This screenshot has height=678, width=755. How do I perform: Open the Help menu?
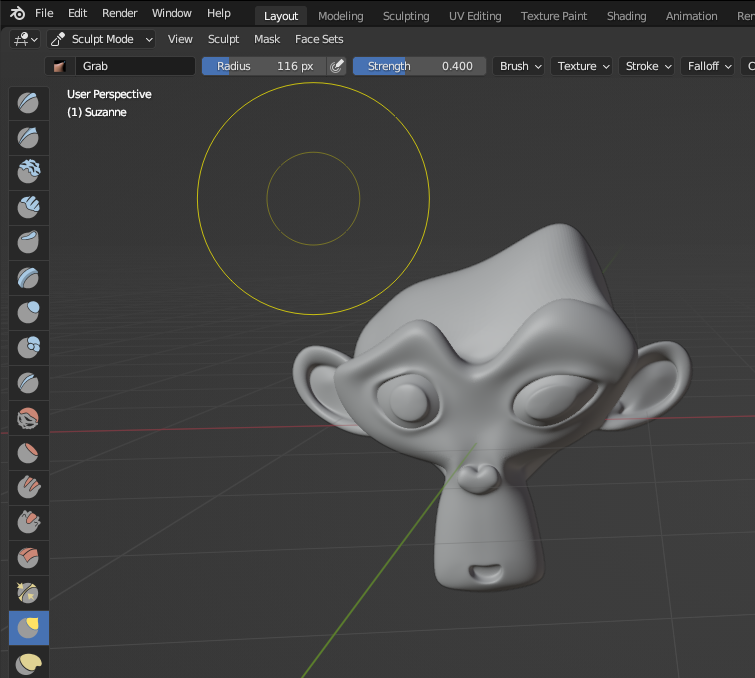pos(219,13)
